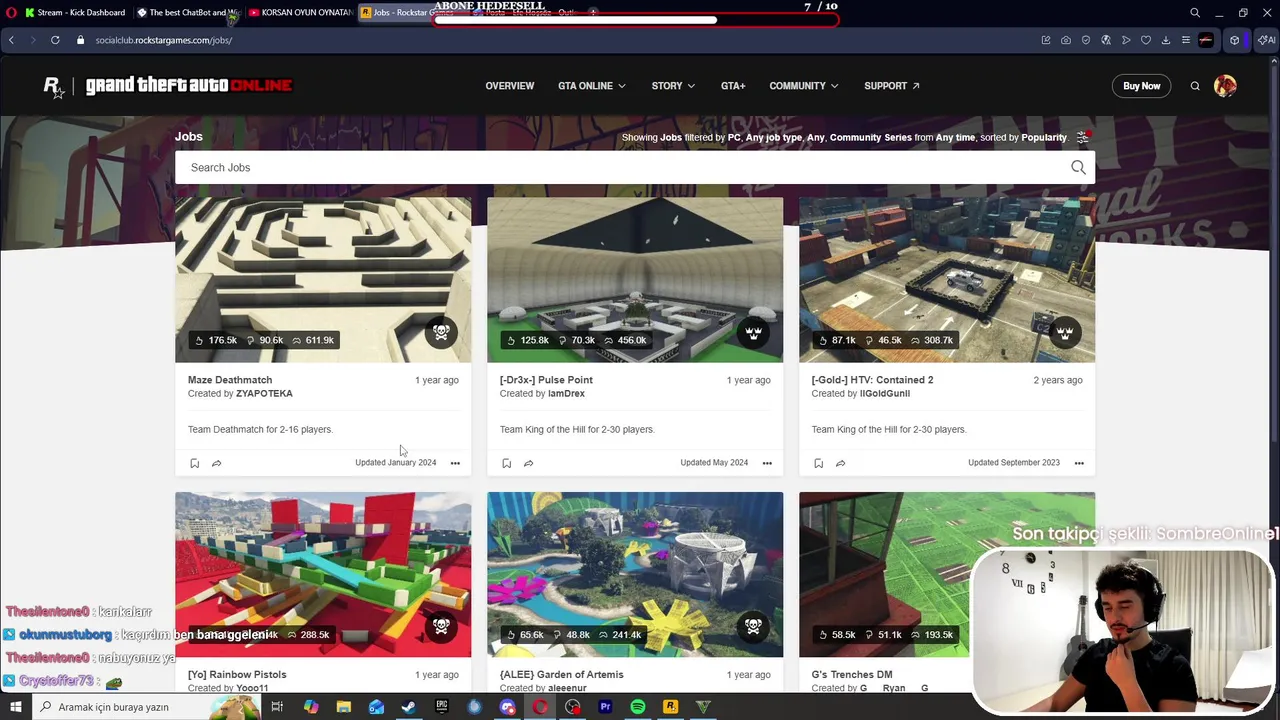Open the Maze Deathmatch job title
This screenshot has height=720, width=1280.
coord(230,380)
